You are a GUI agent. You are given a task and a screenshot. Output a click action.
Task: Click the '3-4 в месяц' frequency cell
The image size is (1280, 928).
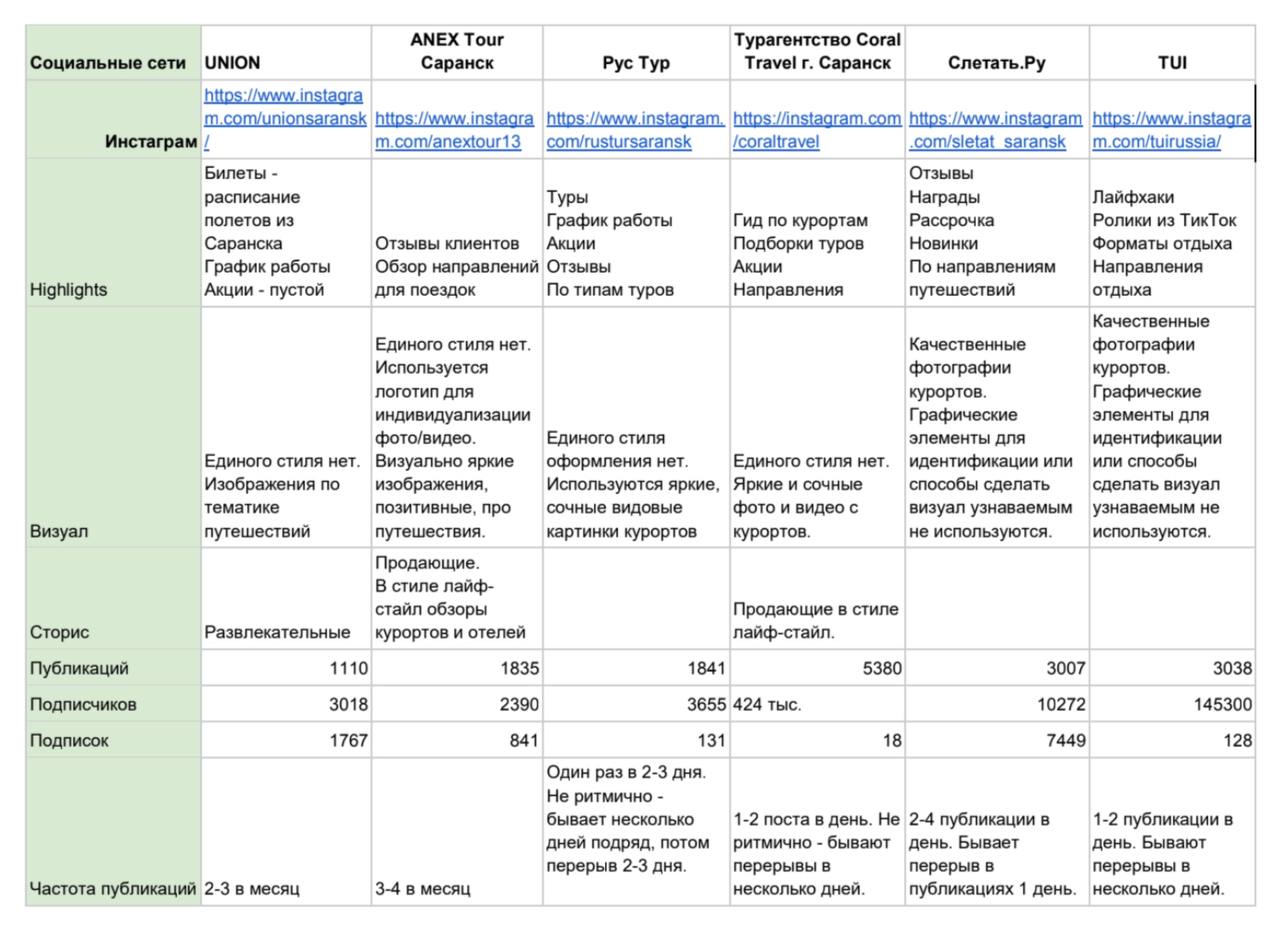point(457,832)
